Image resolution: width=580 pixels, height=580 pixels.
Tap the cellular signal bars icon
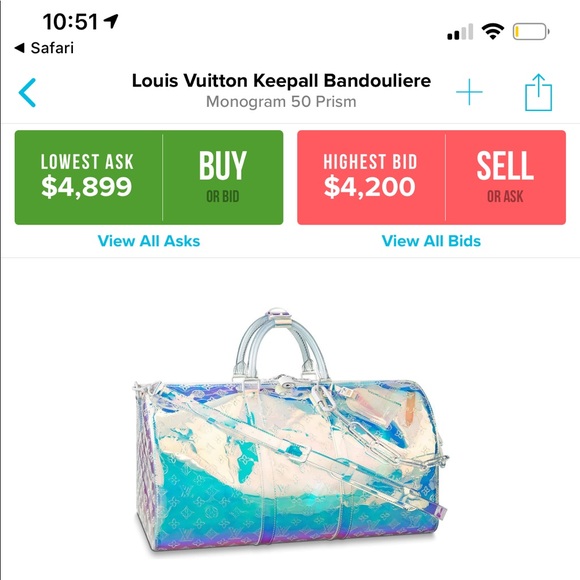[460, 32]
